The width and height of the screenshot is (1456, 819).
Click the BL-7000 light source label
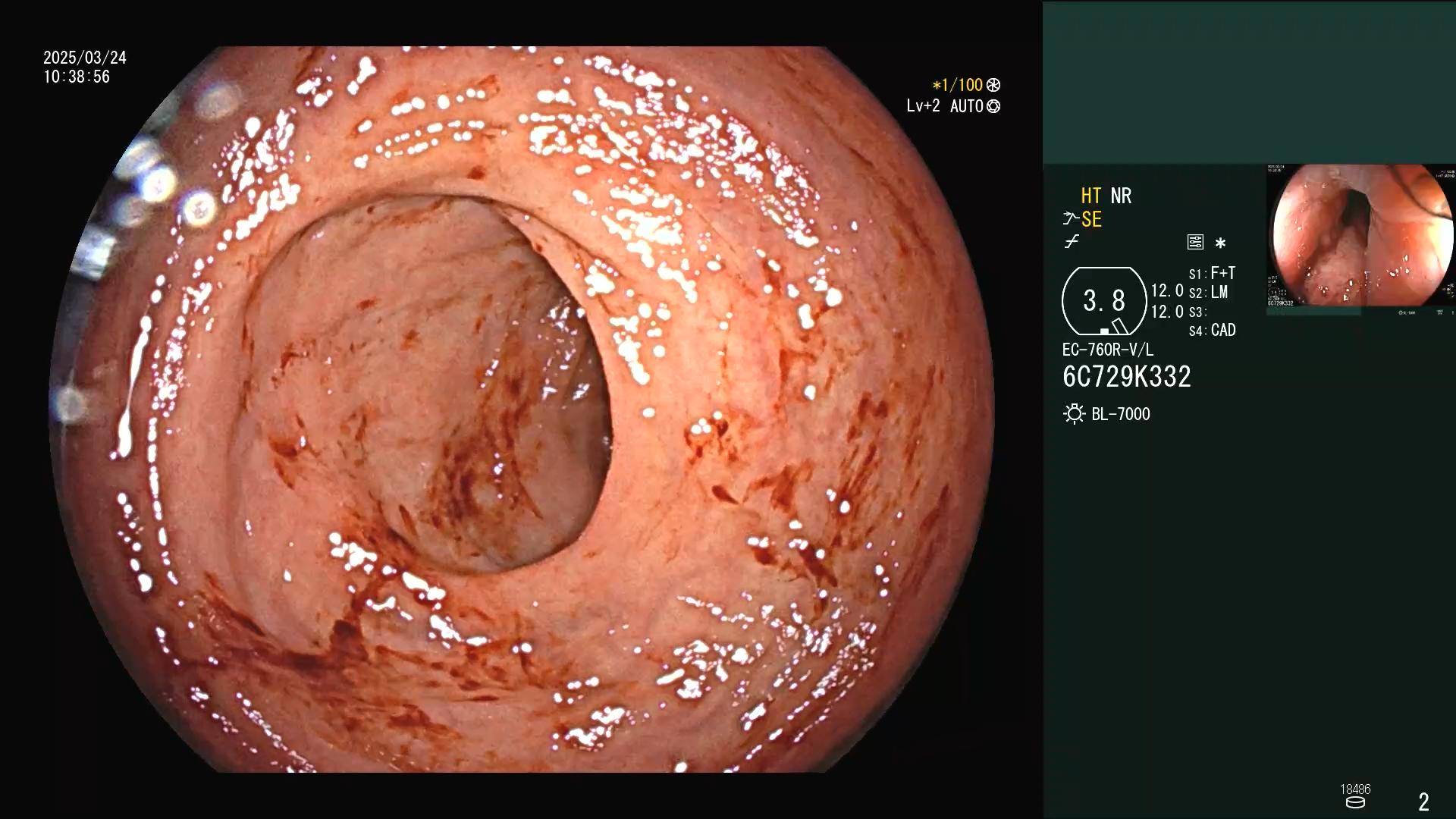(x=1121, y=415)
